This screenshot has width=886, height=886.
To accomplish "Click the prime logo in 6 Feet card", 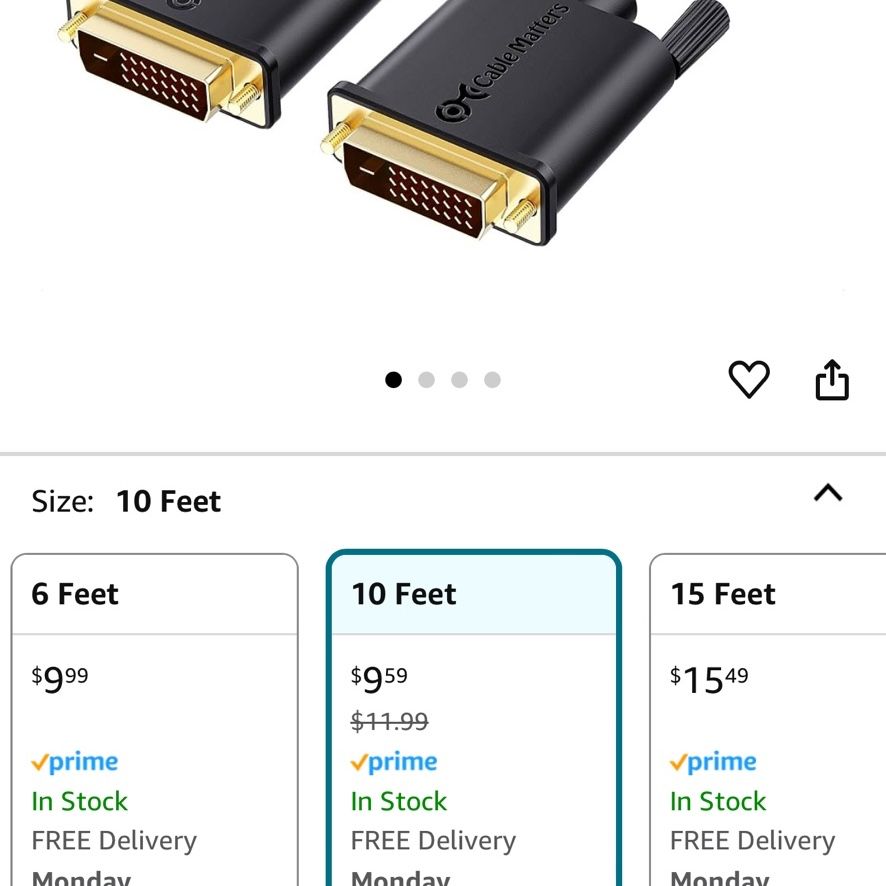I will (x=75, y=762).
